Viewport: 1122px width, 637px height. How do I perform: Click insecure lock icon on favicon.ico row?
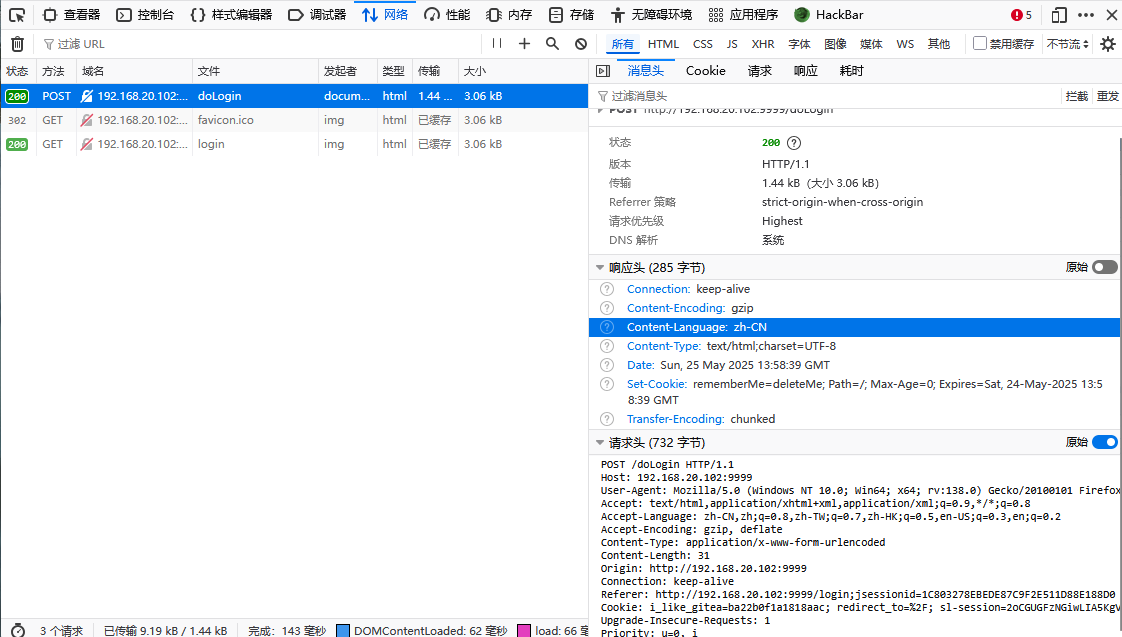click(x=87, y=120)
